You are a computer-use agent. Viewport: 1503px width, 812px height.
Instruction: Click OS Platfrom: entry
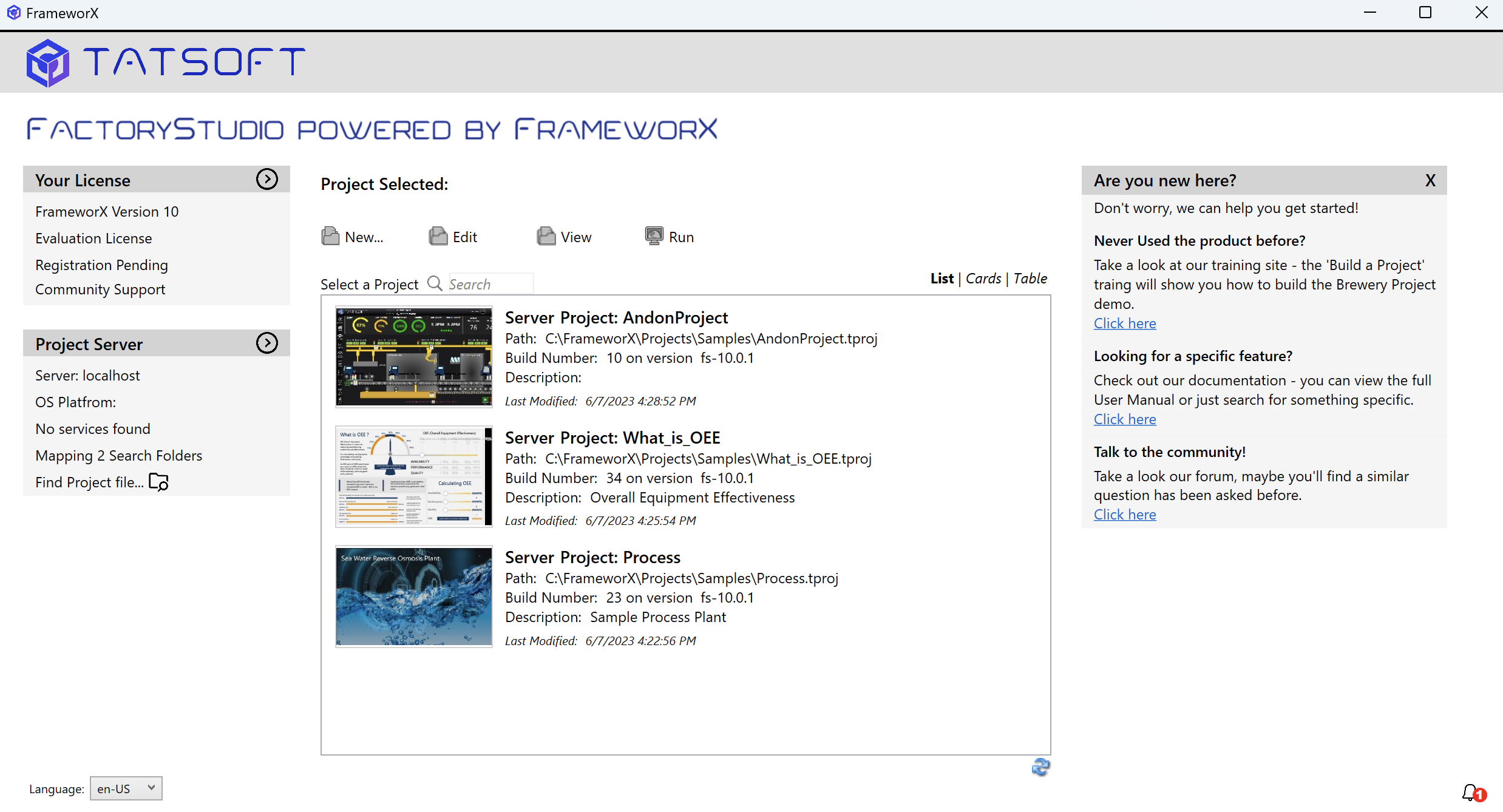point(76,402)
